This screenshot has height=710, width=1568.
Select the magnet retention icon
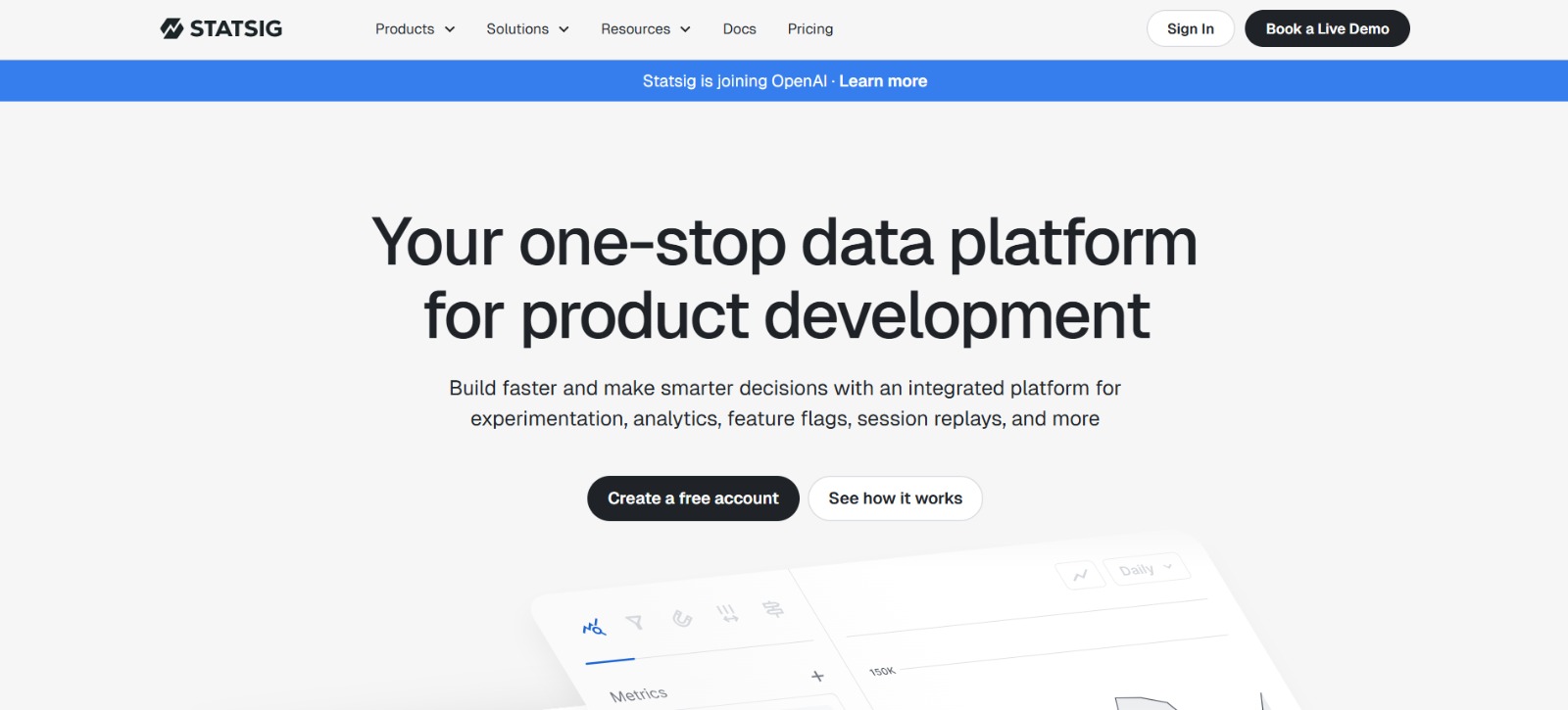(x=682, y=618)
